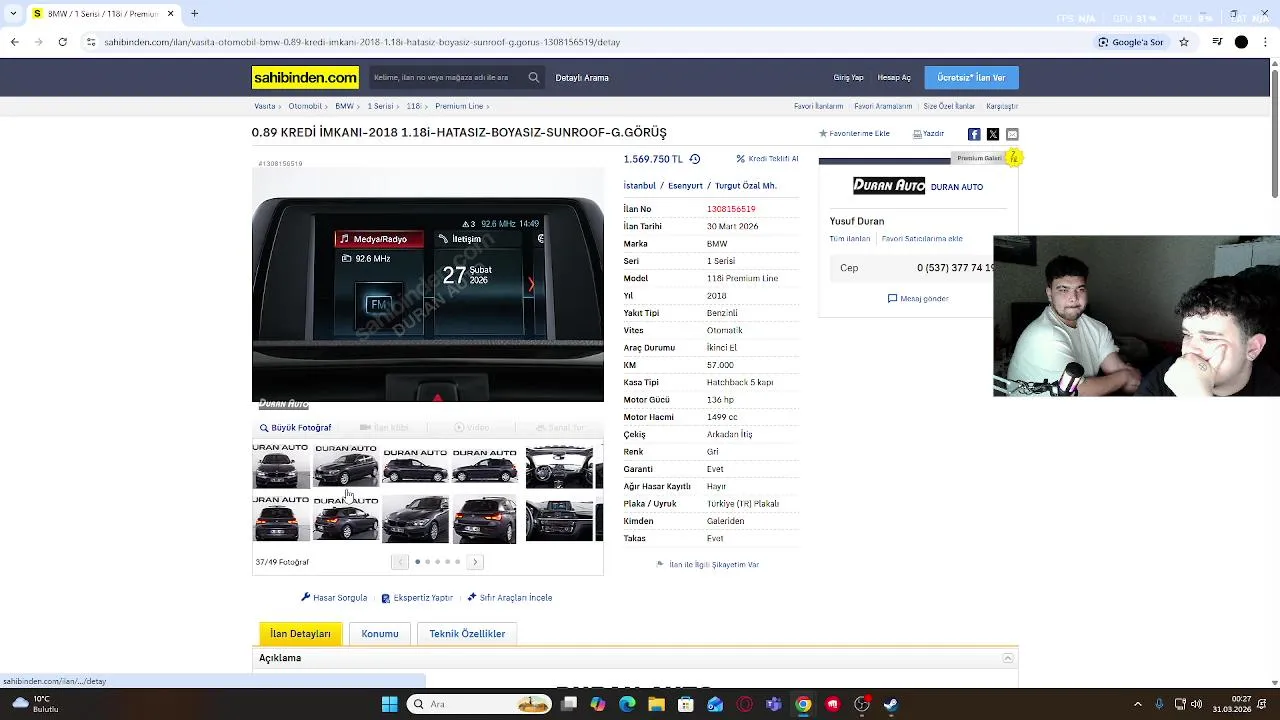Open price history icon next to 1.569.750 TL
1280x720 pixels.
[695, 159]
